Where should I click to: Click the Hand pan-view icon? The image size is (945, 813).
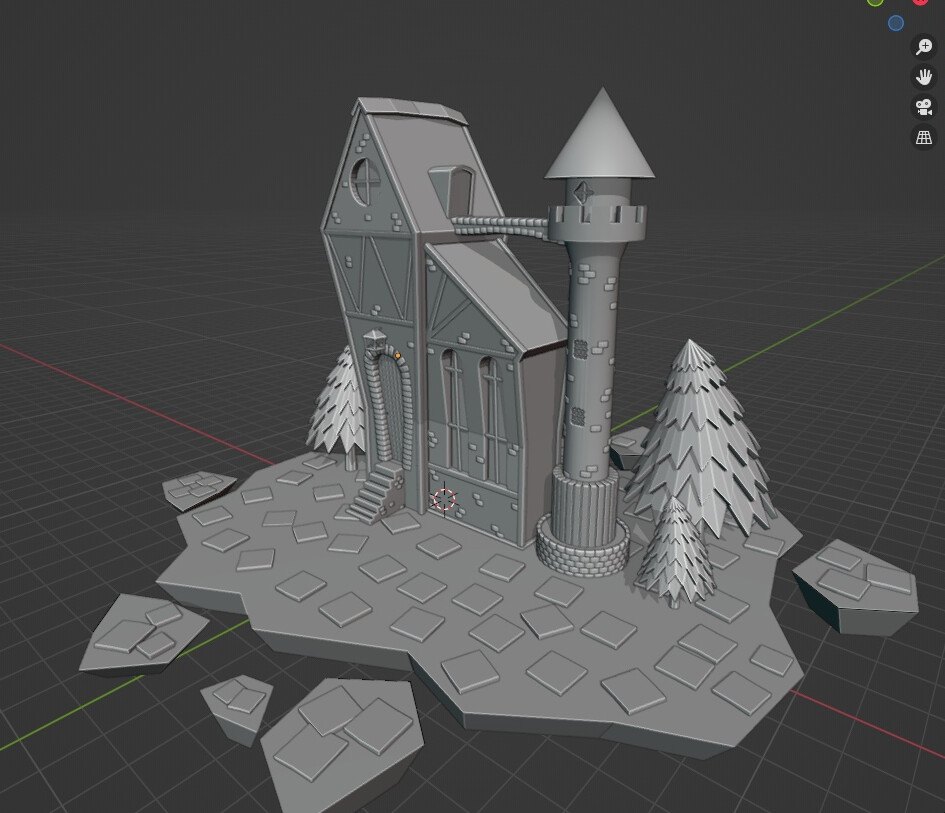point(923,76)
